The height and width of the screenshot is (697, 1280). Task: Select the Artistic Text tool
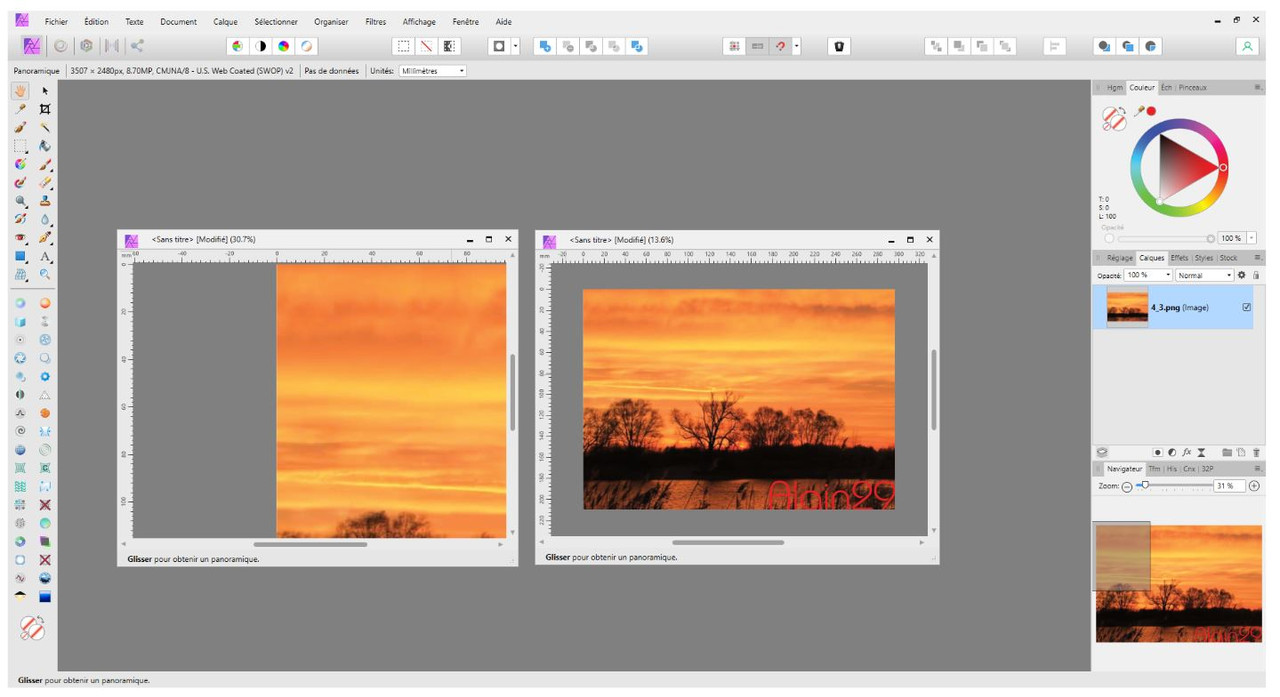pos(45,257)
